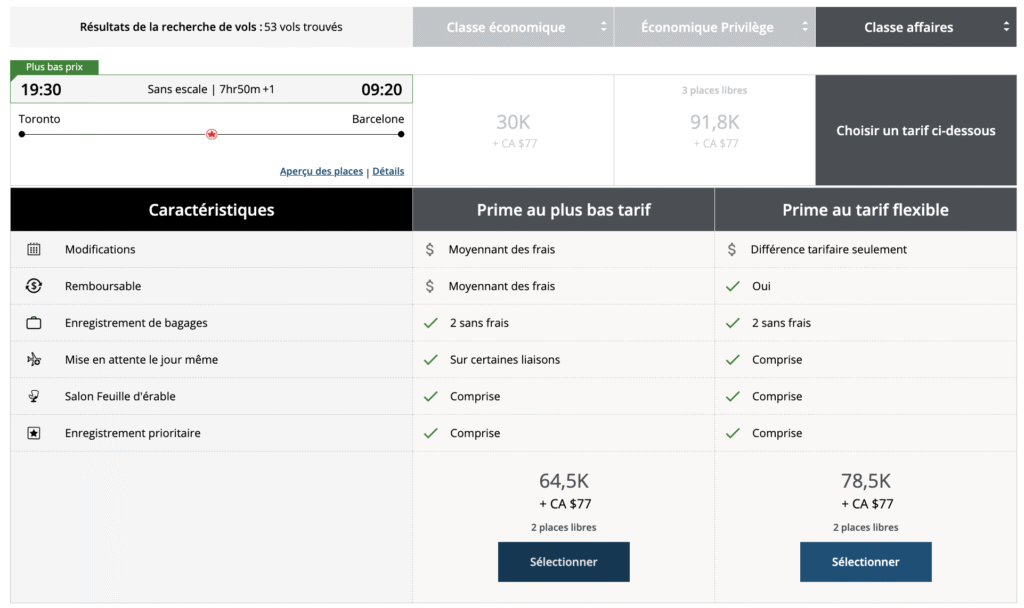The image size is (1024, 608).
Task: Open the Économique Privilège fare selector
Action: pos(714,26)
